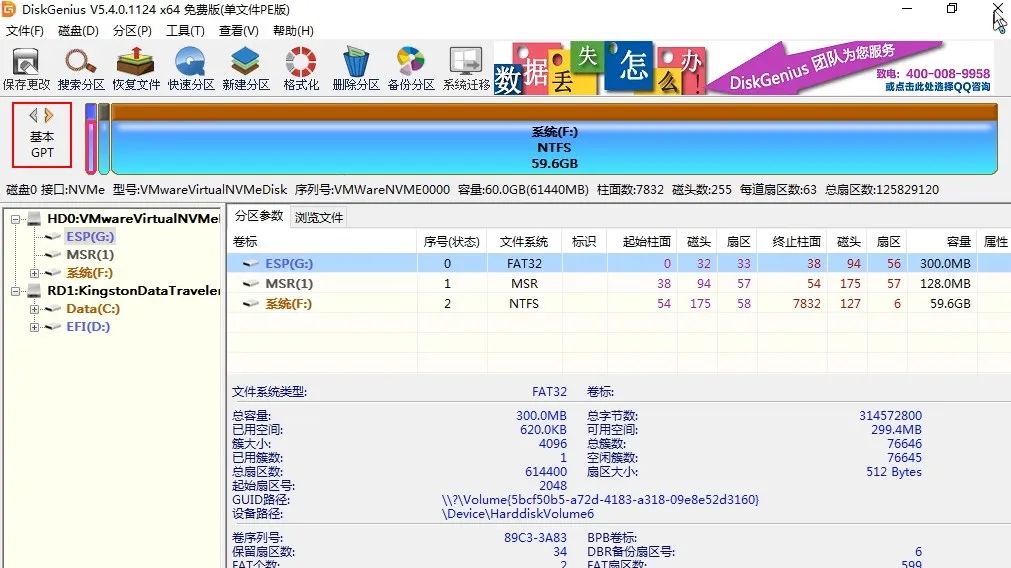
Task: Click the drive icon beside MSR(1) in table
Action: click(250, 284)
